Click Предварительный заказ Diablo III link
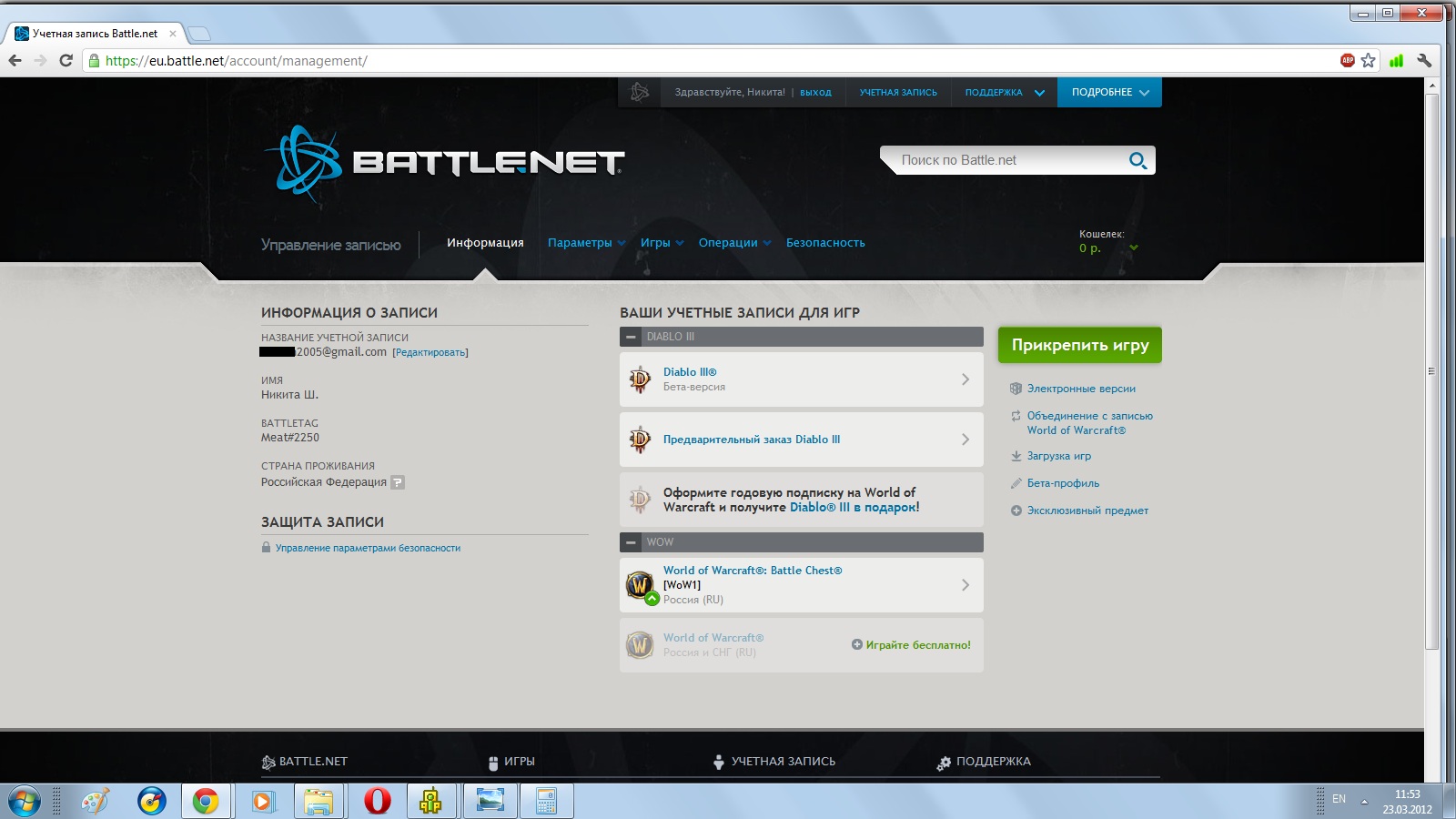 752,440
